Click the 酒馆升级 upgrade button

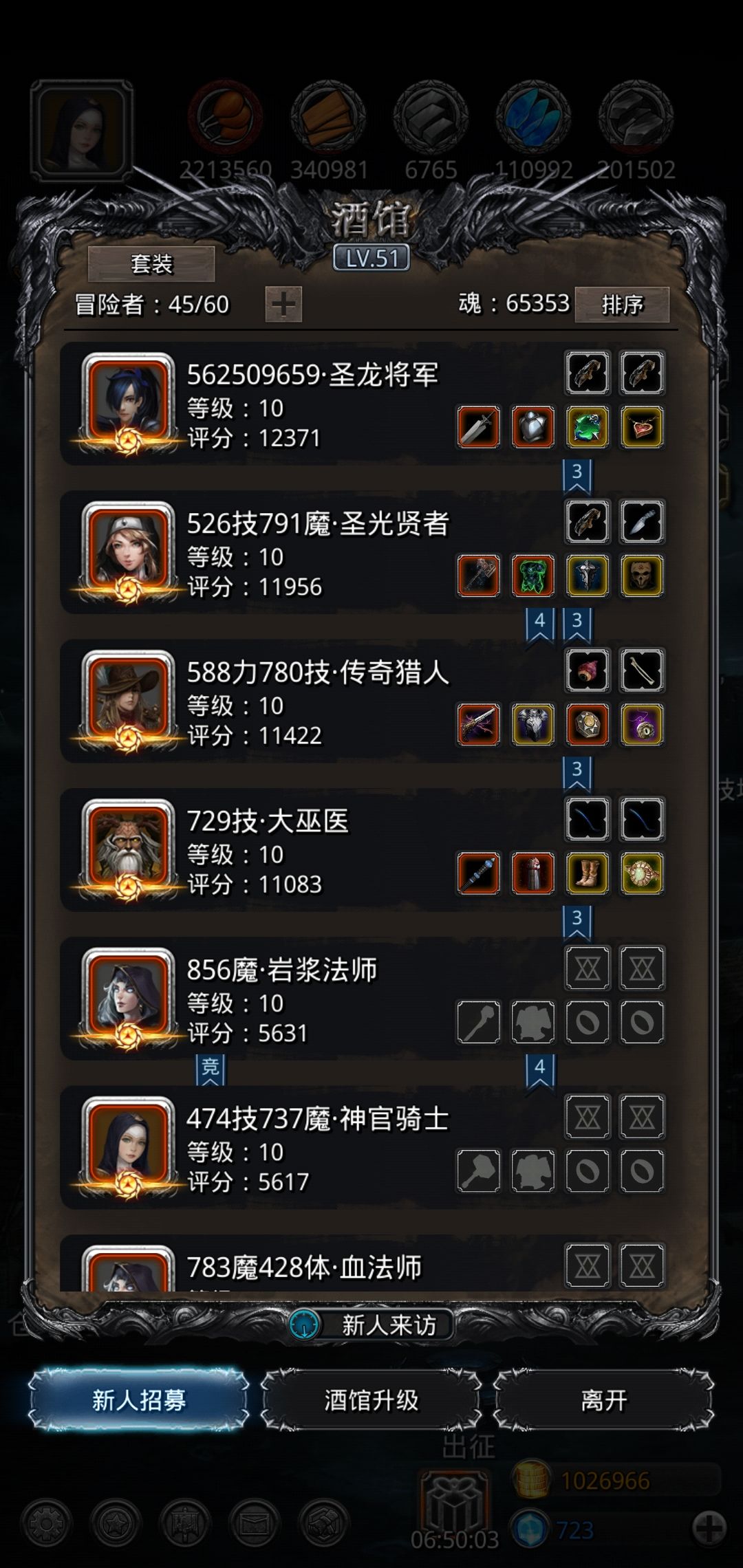click(371, 1400)
